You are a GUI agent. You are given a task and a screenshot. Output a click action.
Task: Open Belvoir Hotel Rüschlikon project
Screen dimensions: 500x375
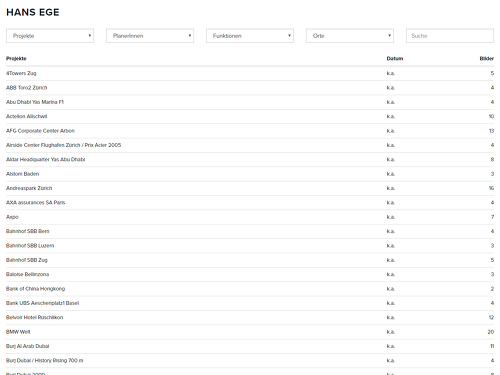coord(34,317)
